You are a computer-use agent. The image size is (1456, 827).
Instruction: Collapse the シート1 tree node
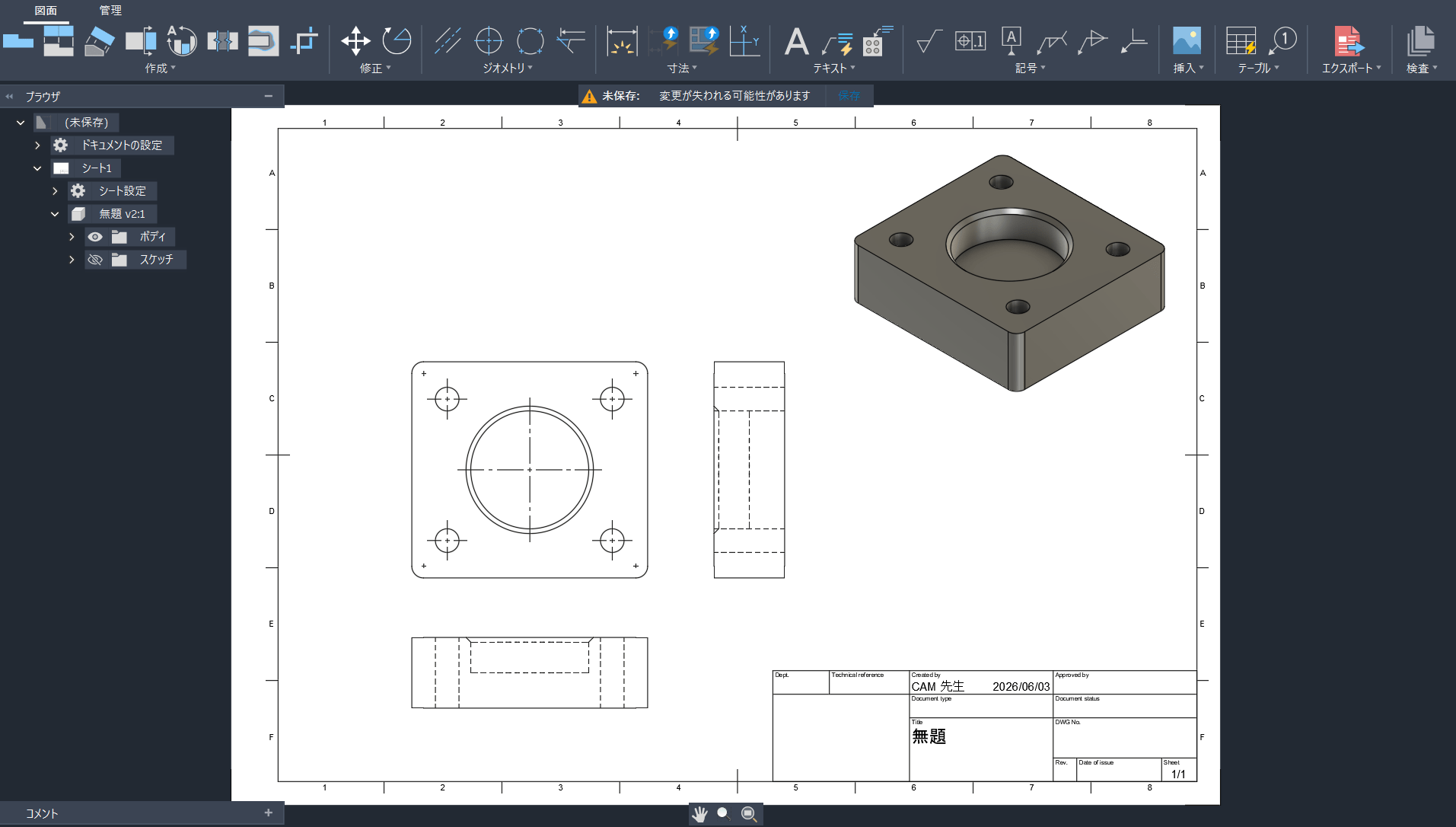37,168
